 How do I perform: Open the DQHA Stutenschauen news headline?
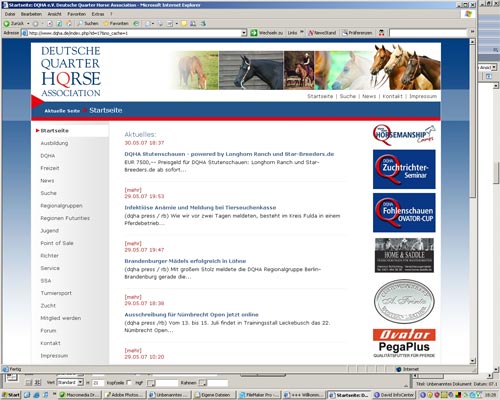point(229,154)
